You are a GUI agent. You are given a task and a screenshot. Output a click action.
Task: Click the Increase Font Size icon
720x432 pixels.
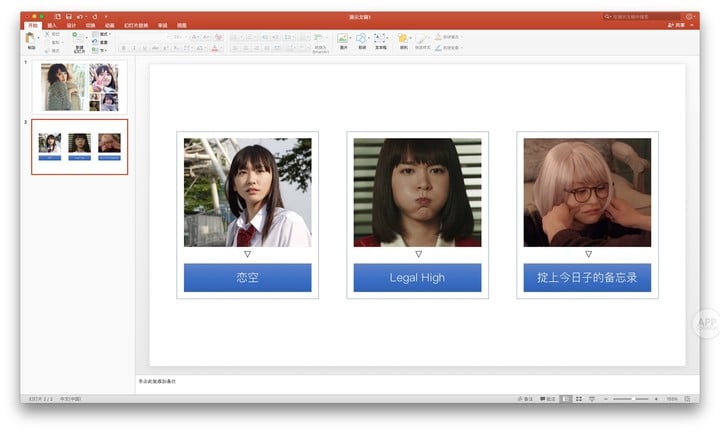pyautogui.click(x=195, y=37)
